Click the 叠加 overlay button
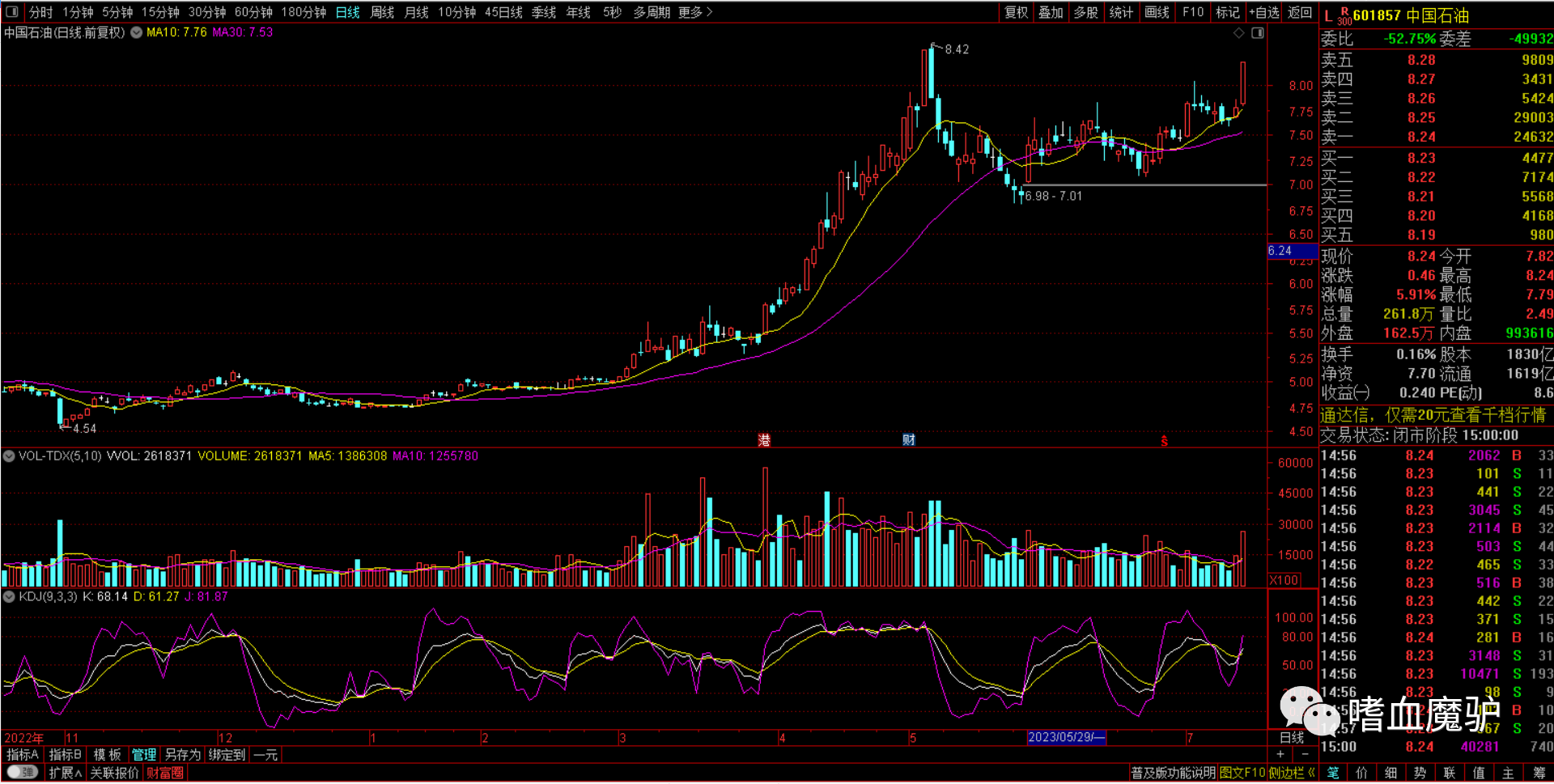Screen dimensions: 1554x784 [x=1051, y=12]
